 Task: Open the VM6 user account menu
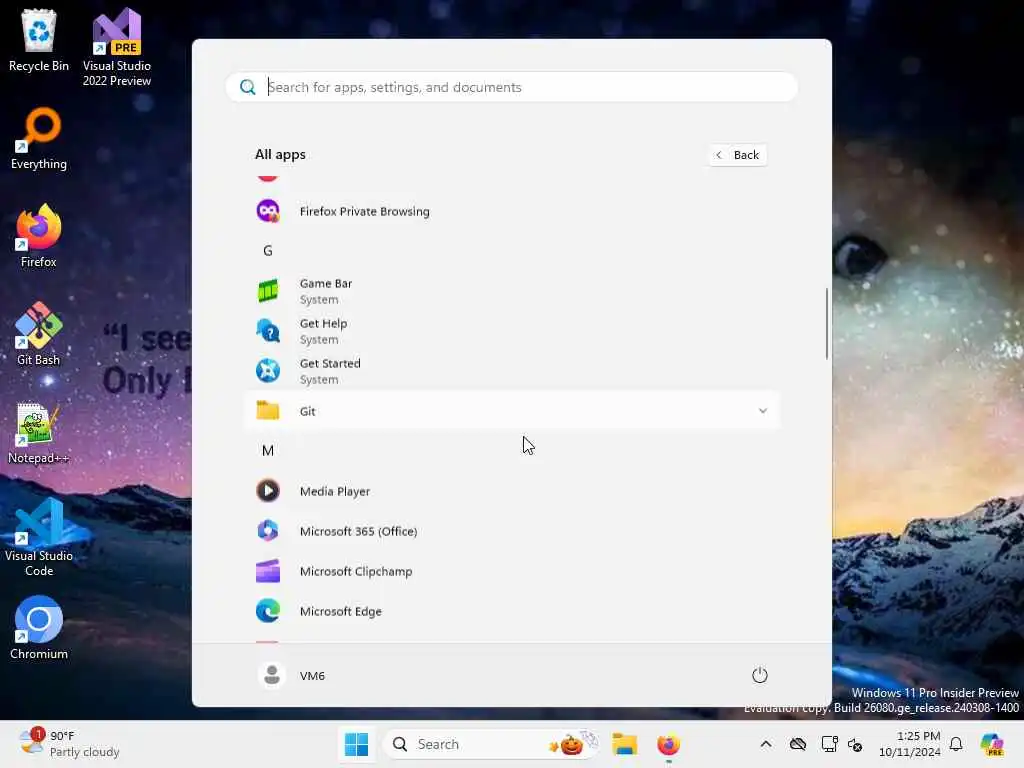[291, 675]
